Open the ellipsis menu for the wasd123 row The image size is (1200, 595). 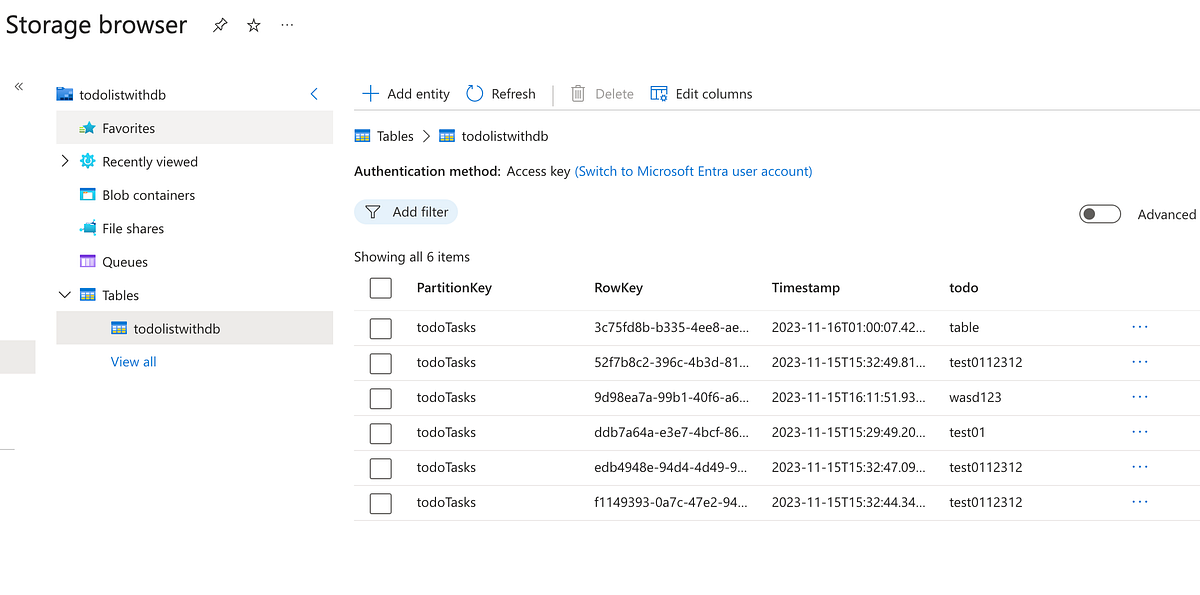[x=1139, y=397]
